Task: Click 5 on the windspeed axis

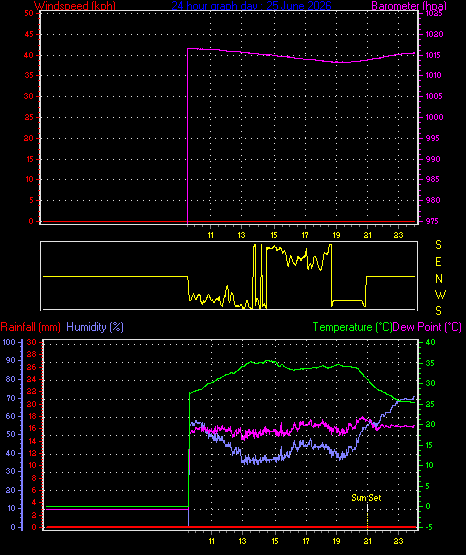Action: point(31,200)
